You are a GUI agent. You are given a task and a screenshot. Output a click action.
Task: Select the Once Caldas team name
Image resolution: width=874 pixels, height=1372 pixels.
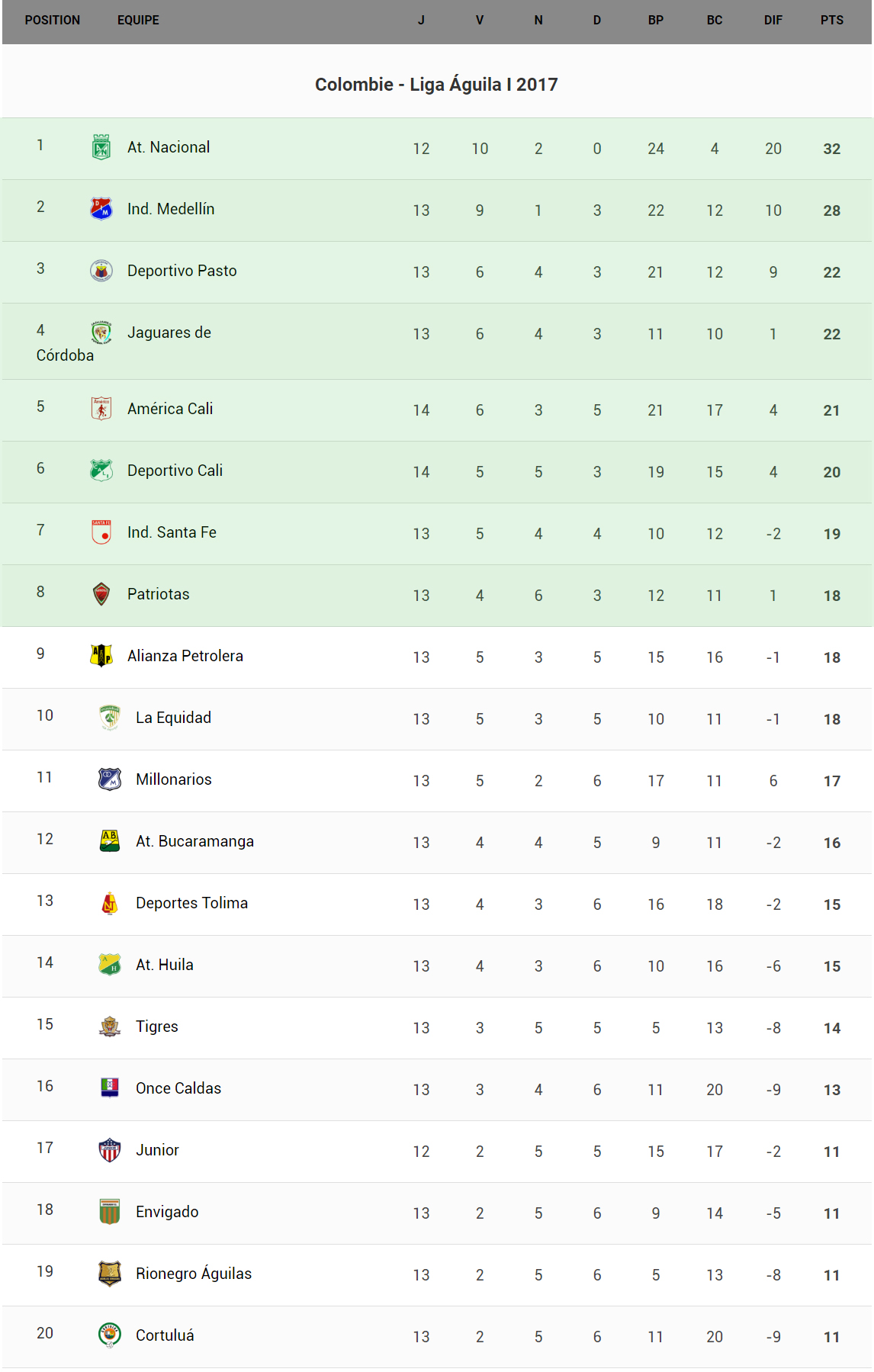click(x=178, y=1088)
